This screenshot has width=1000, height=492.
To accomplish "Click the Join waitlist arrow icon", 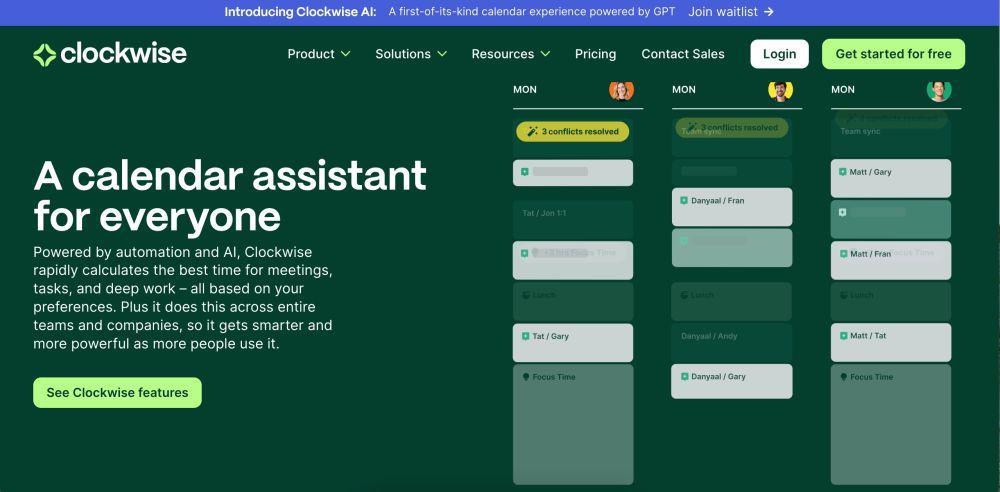I will coord(768,11).
